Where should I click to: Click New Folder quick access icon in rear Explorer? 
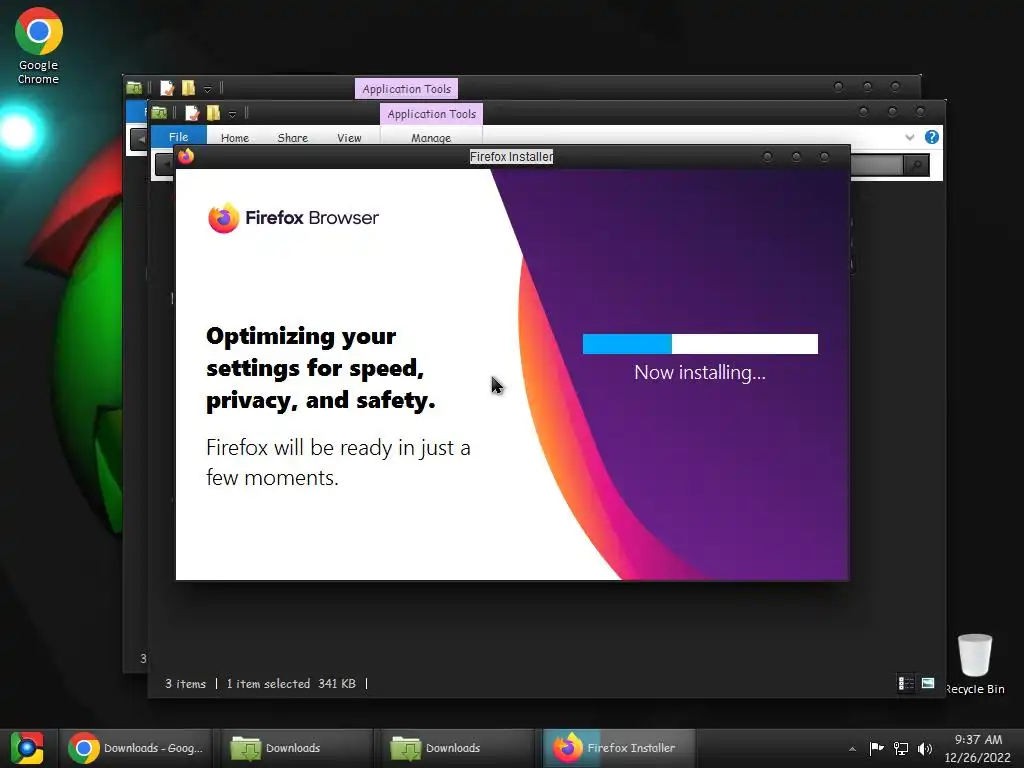(188, 88)
